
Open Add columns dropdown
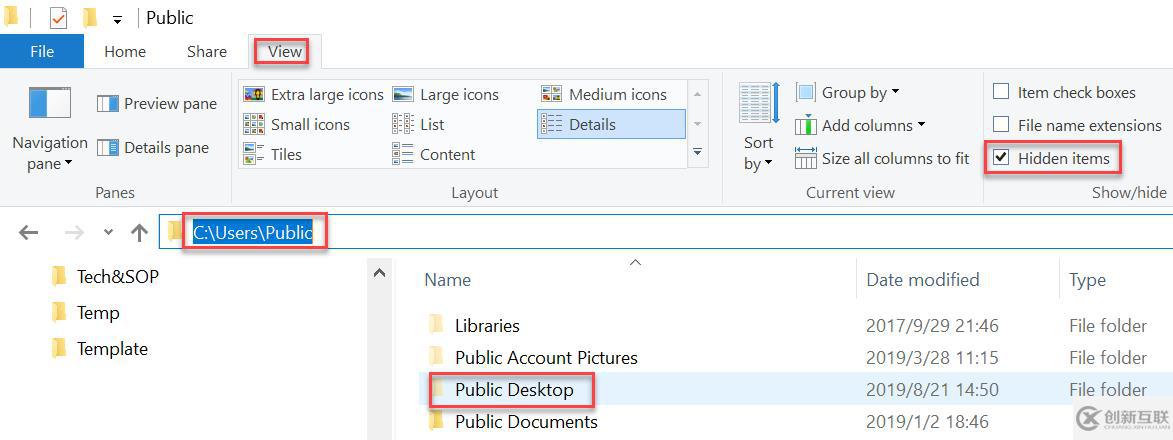pyautogui.click(x=860, y=125)
